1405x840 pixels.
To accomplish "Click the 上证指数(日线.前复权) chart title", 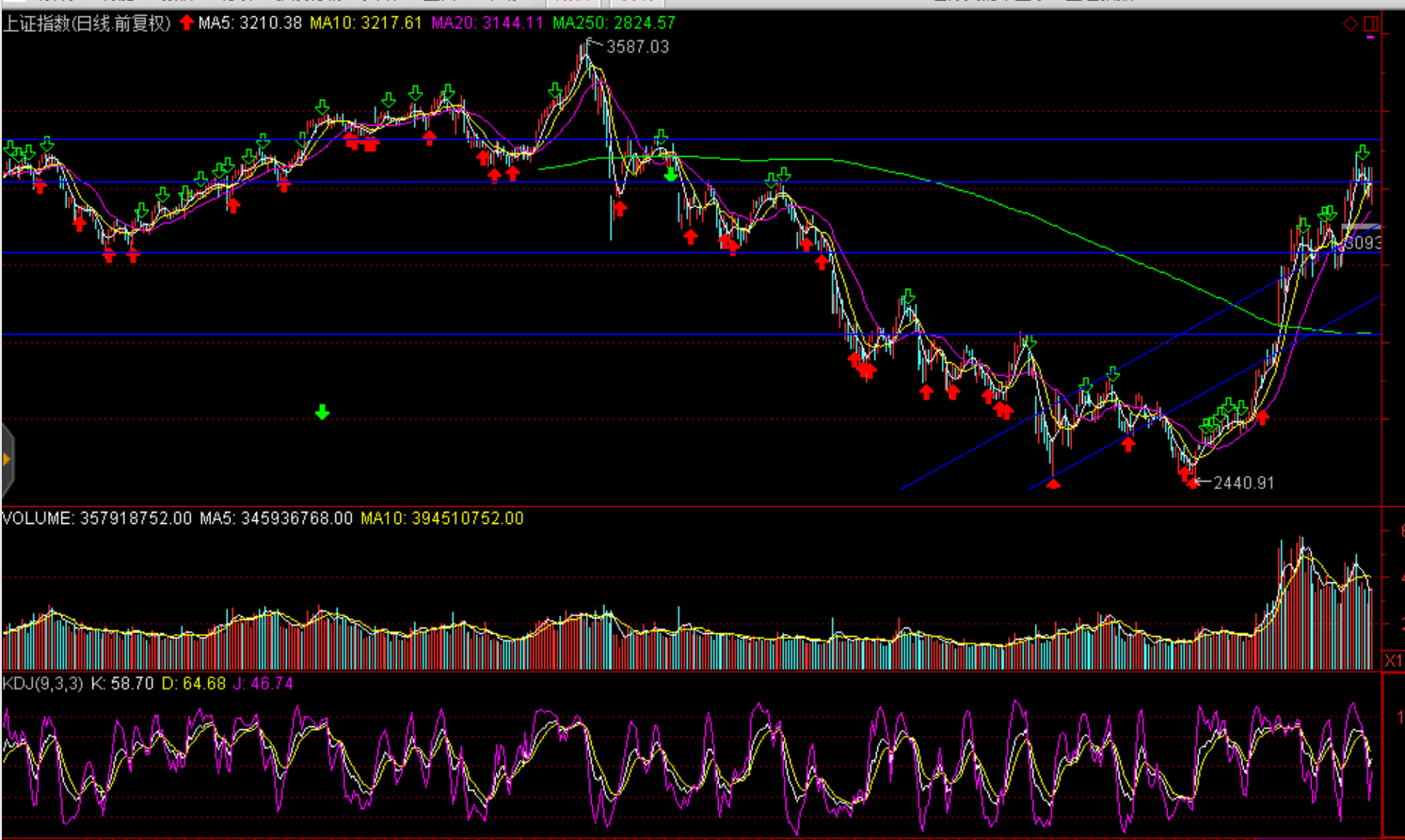I will pyautogui.click(x=87, y=24).
